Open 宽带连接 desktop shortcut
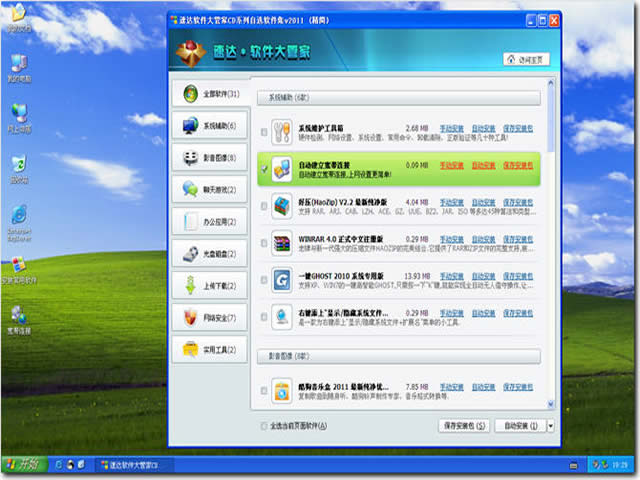The image size is (640, 480). 19,320
